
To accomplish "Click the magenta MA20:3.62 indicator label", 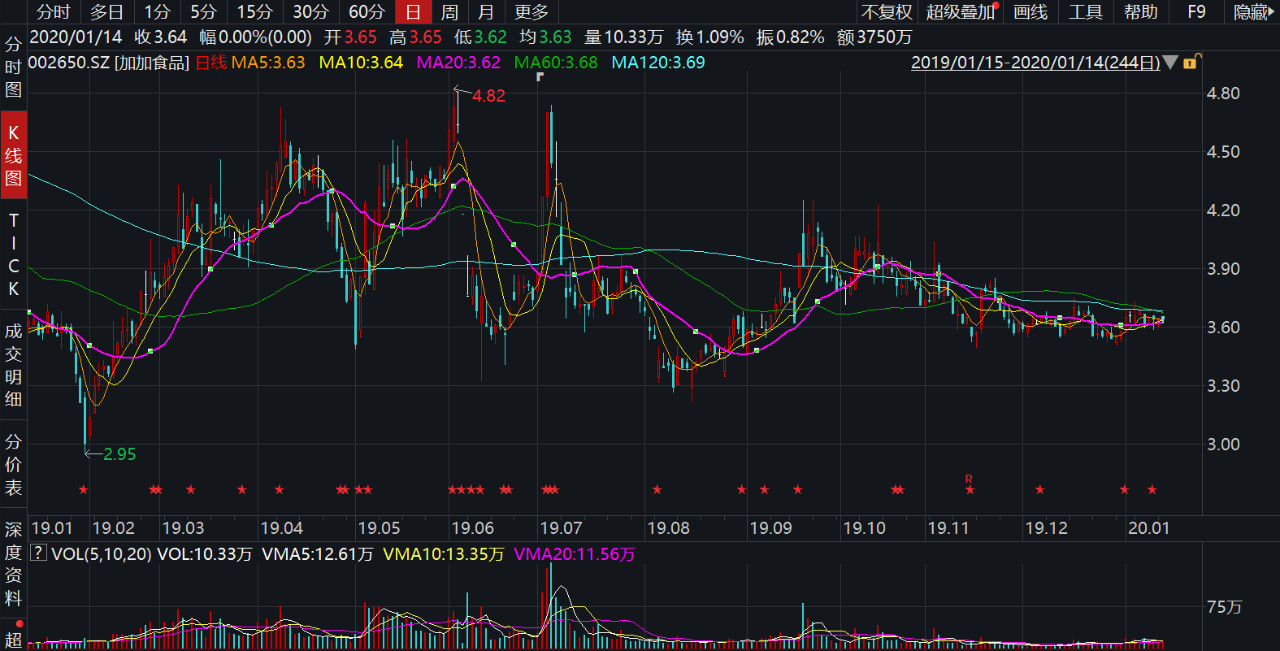I will point(458,63).
